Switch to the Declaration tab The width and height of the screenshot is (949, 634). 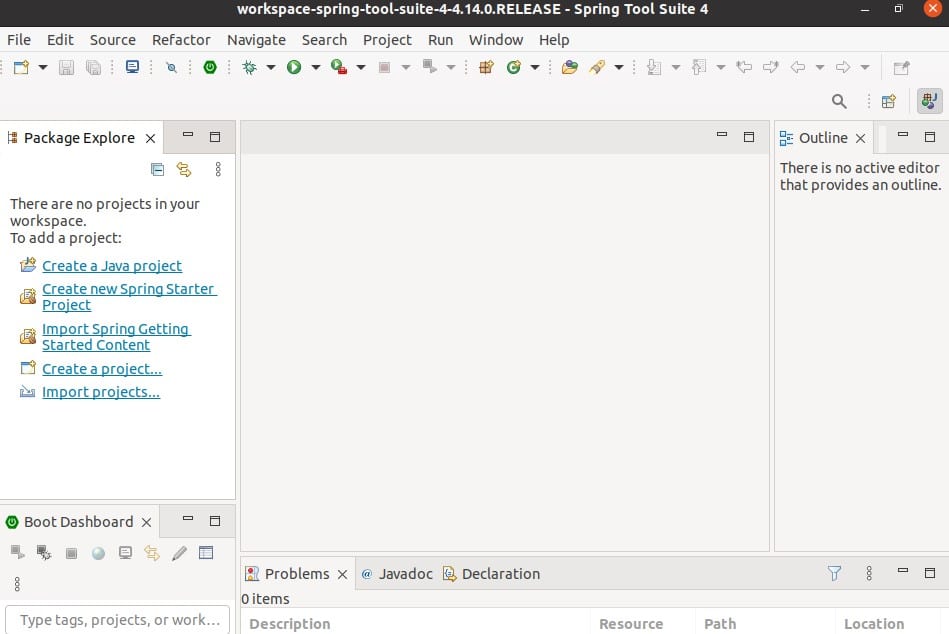click(x=491, y=574)
